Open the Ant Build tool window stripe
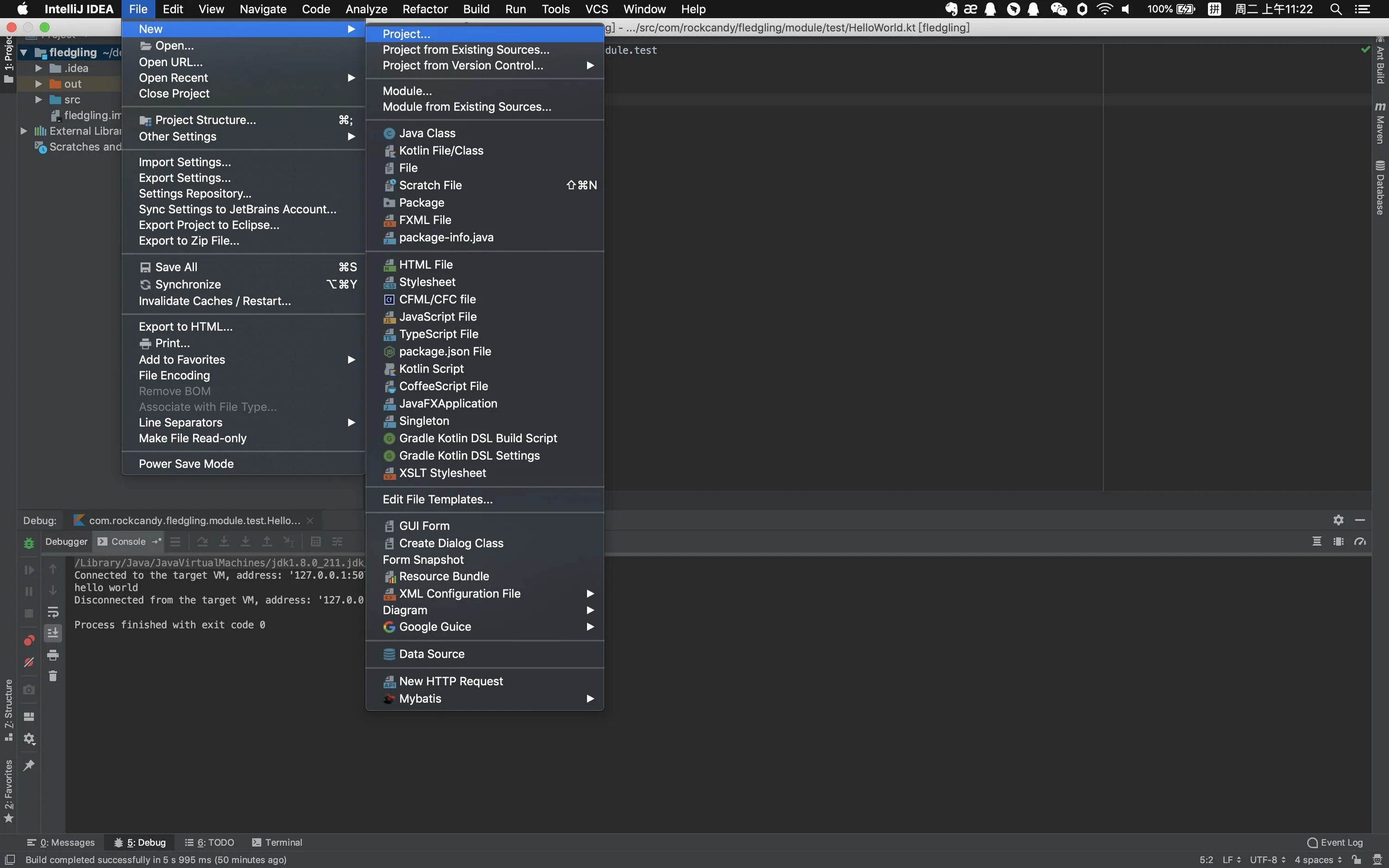The image size is (1389, 868). pos(1380,61)
